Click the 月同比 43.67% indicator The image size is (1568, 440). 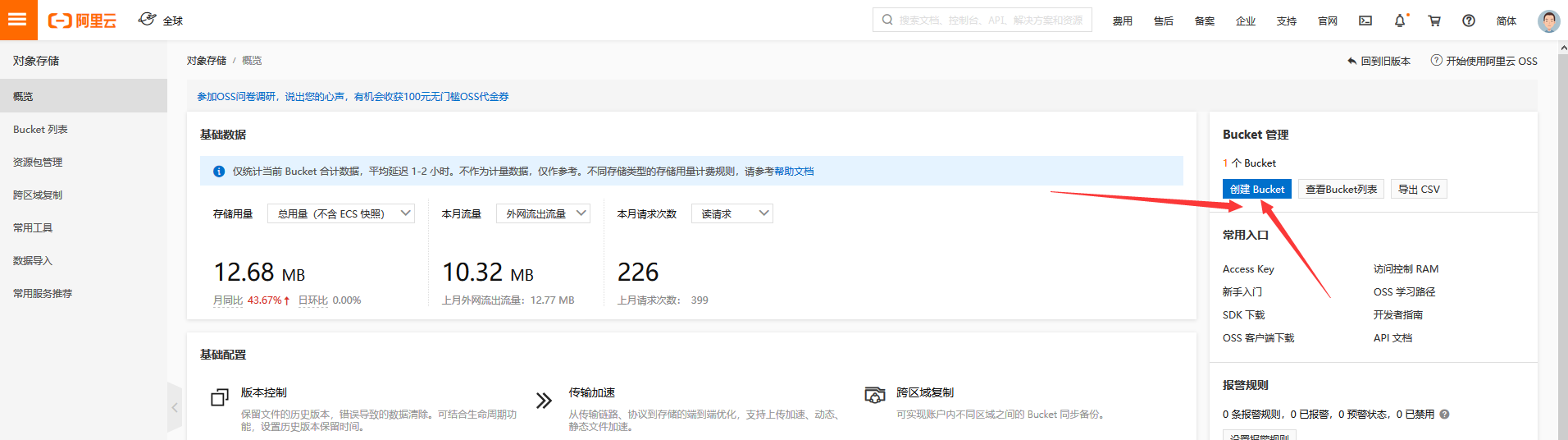(x=252, y=300)
